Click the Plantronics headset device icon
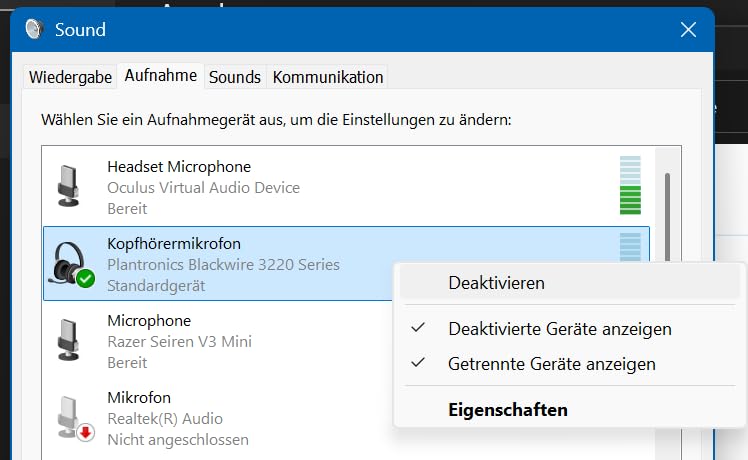The image size is (748, 460). [x=70, y=264]
